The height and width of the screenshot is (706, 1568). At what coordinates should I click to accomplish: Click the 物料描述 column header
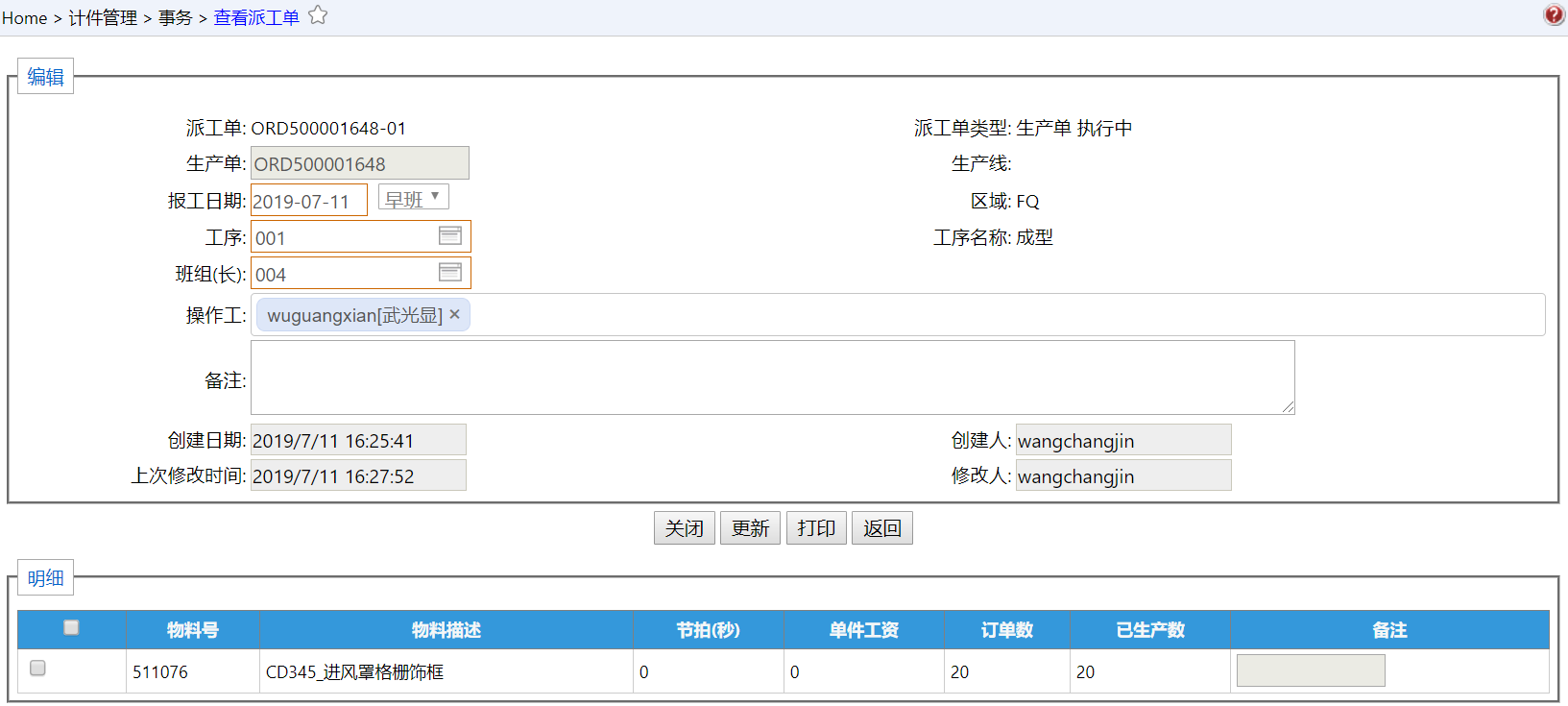click(x=446, y=630)
